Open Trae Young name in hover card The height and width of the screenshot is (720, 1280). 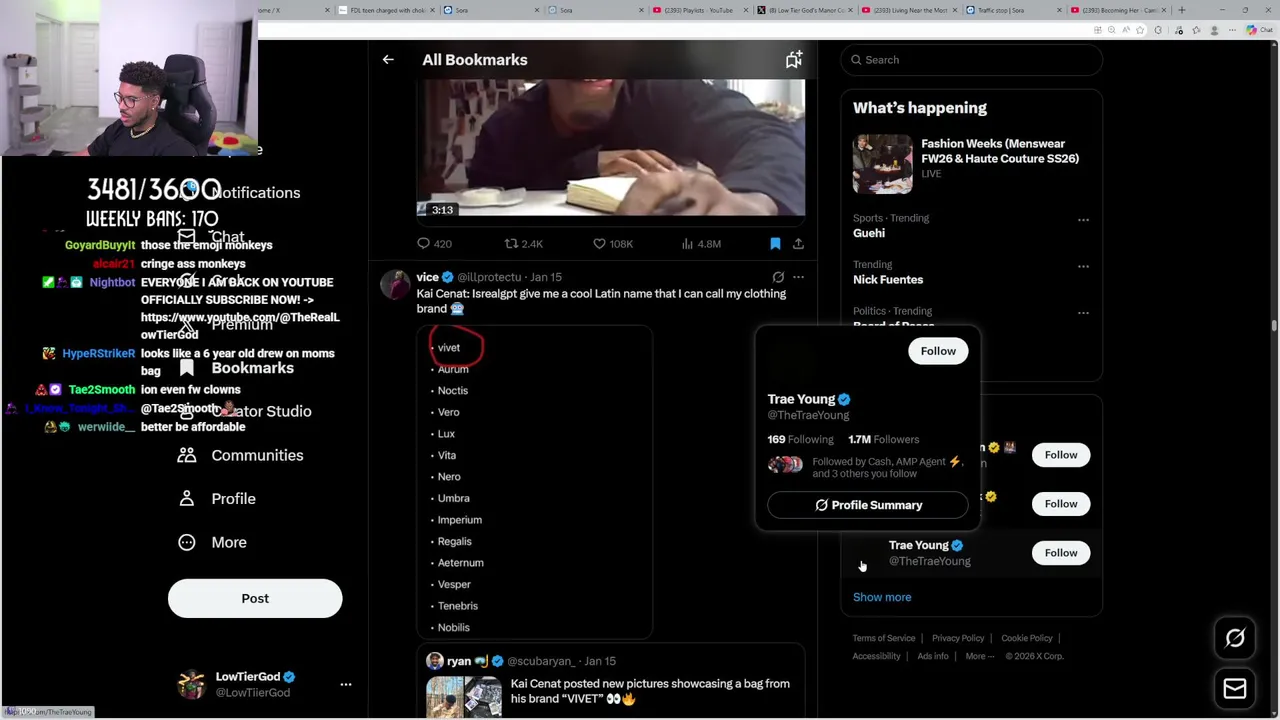coord(801,399)
